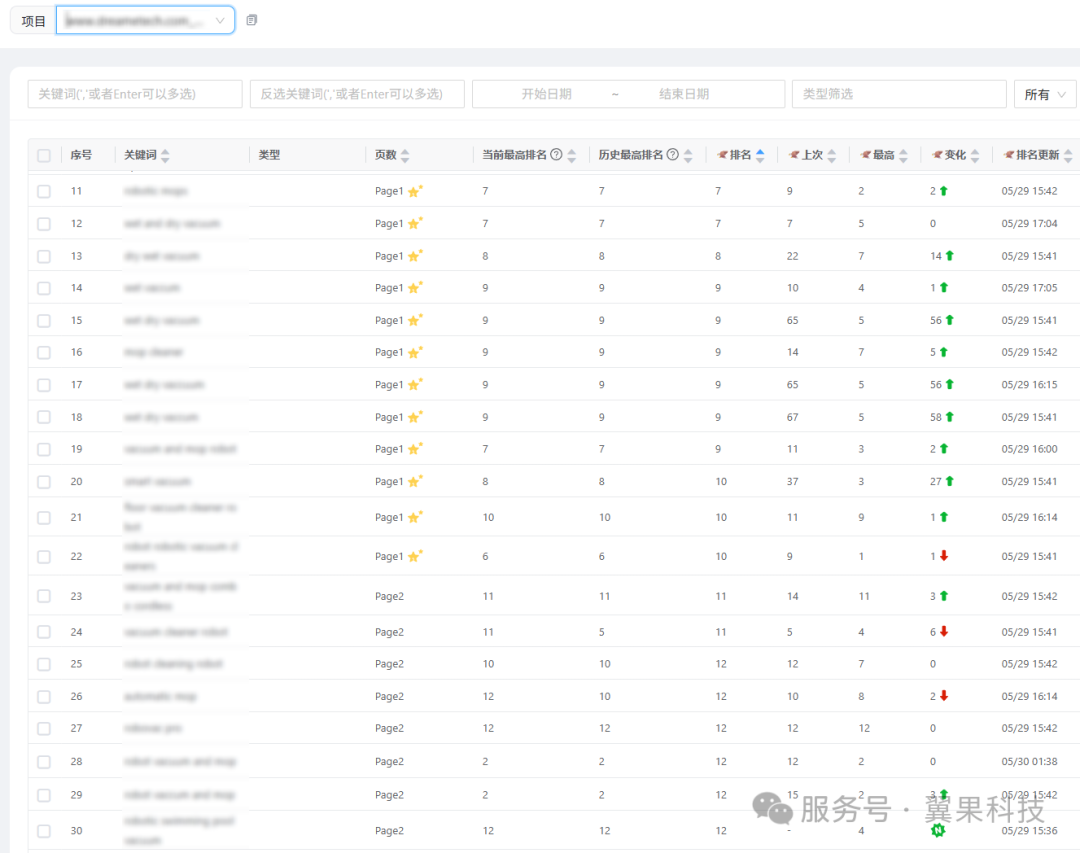Click help icon next to 当前最高排名
Screen dimensions: 1080x853
(x=556, y=155)
